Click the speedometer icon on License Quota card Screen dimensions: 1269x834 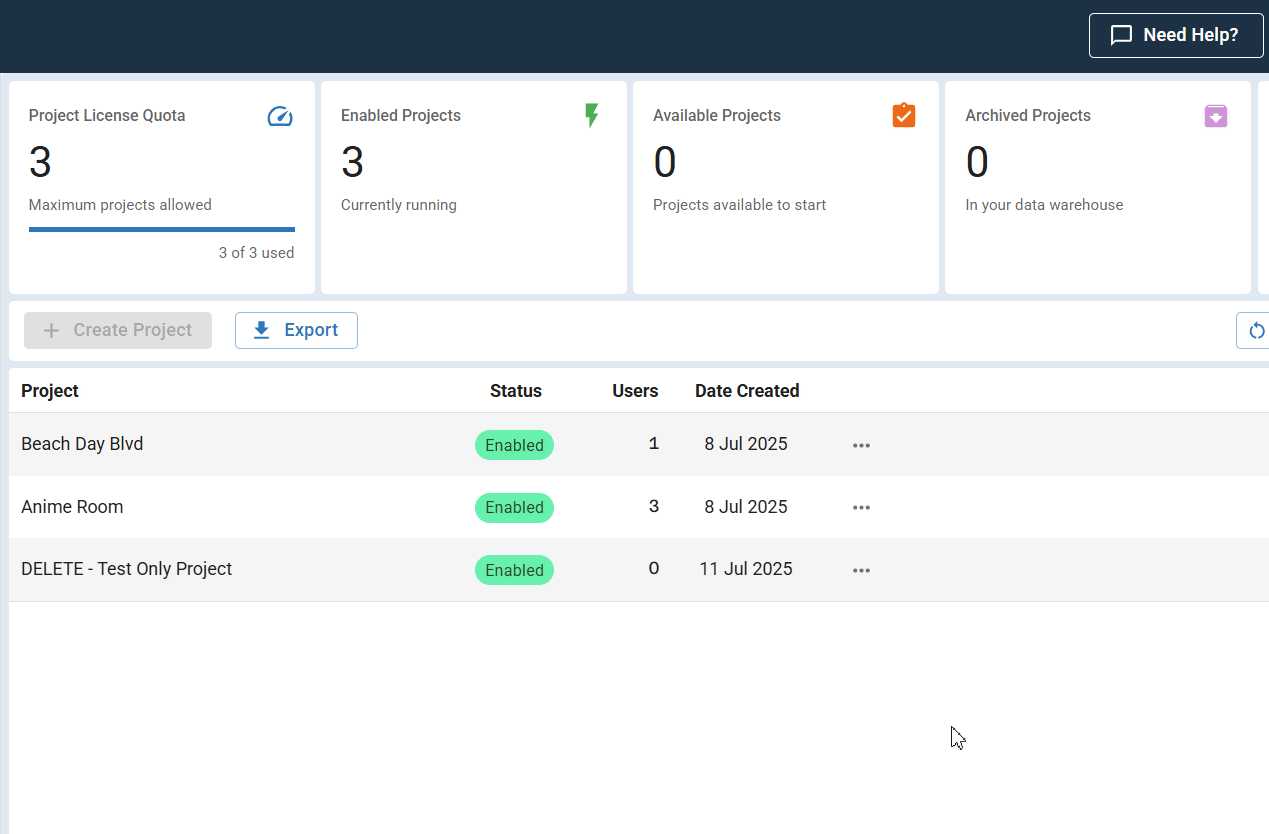click(x=280, y=117)
